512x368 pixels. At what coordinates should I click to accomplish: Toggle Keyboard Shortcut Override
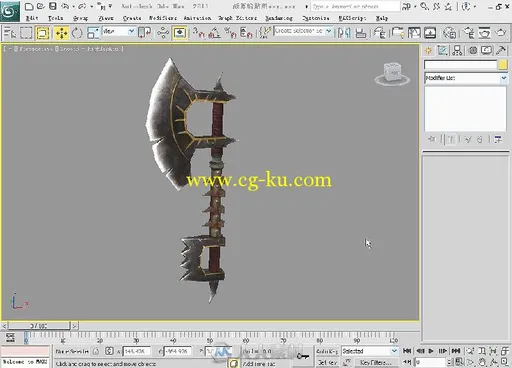[180, 33]
